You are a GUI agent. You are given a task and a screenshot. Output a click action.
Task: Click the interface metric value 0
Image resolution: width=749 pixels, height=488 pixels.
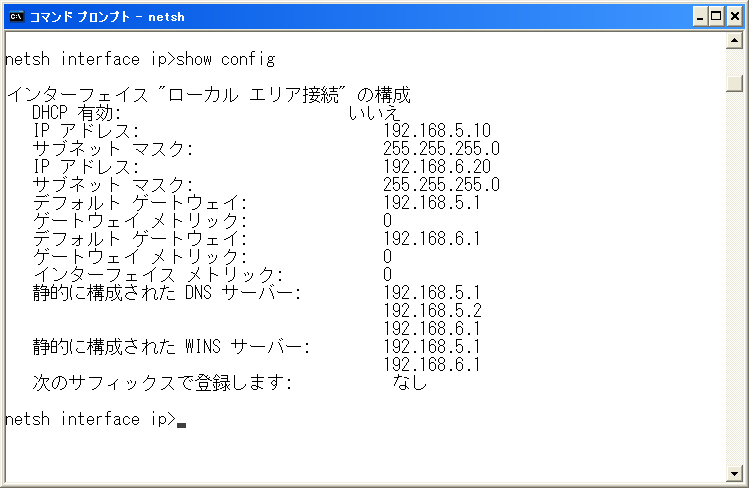[387, 275]
